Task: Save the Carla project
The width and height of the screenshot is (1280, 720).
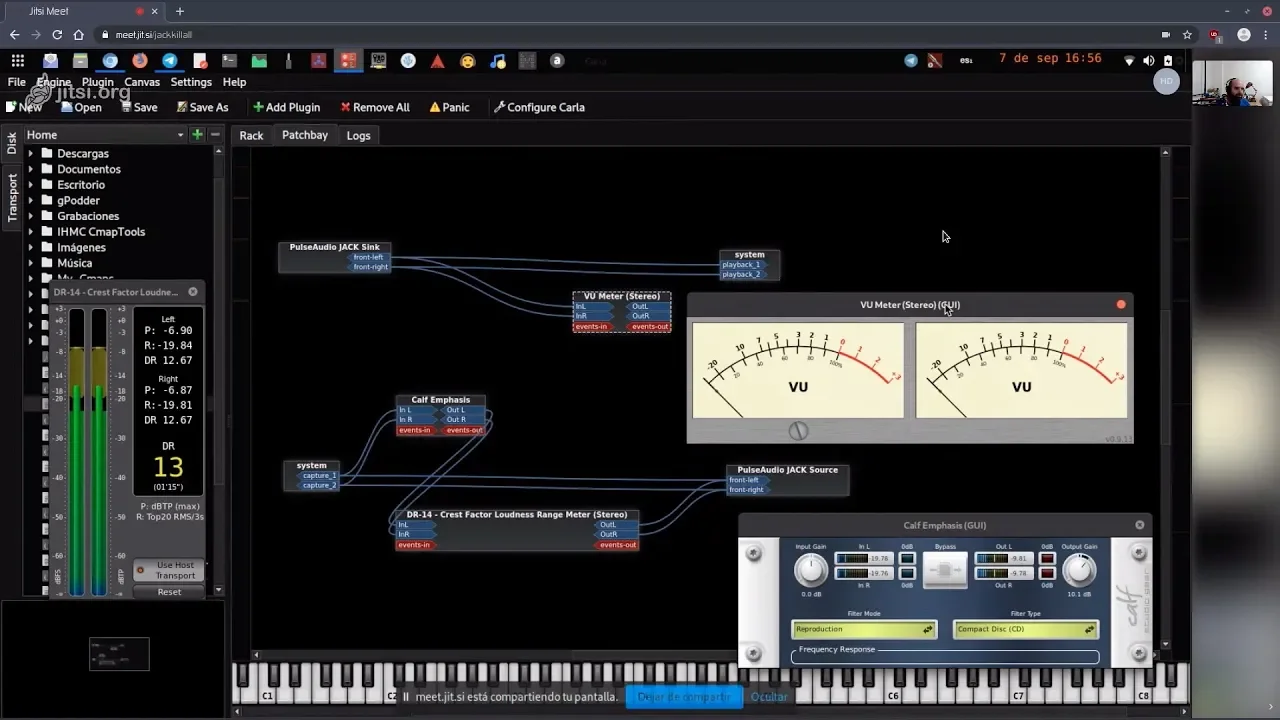Action: [138, 107]
